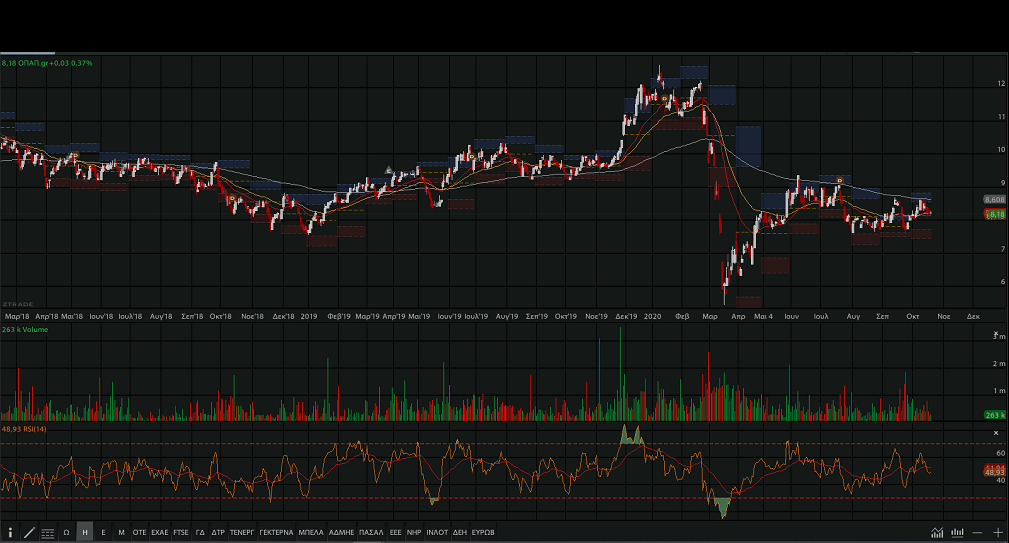Switch to the E weekly timeframe
The width and height of the screenshot is (1009, 543).
pyautogui.click(x=103, y=532)
